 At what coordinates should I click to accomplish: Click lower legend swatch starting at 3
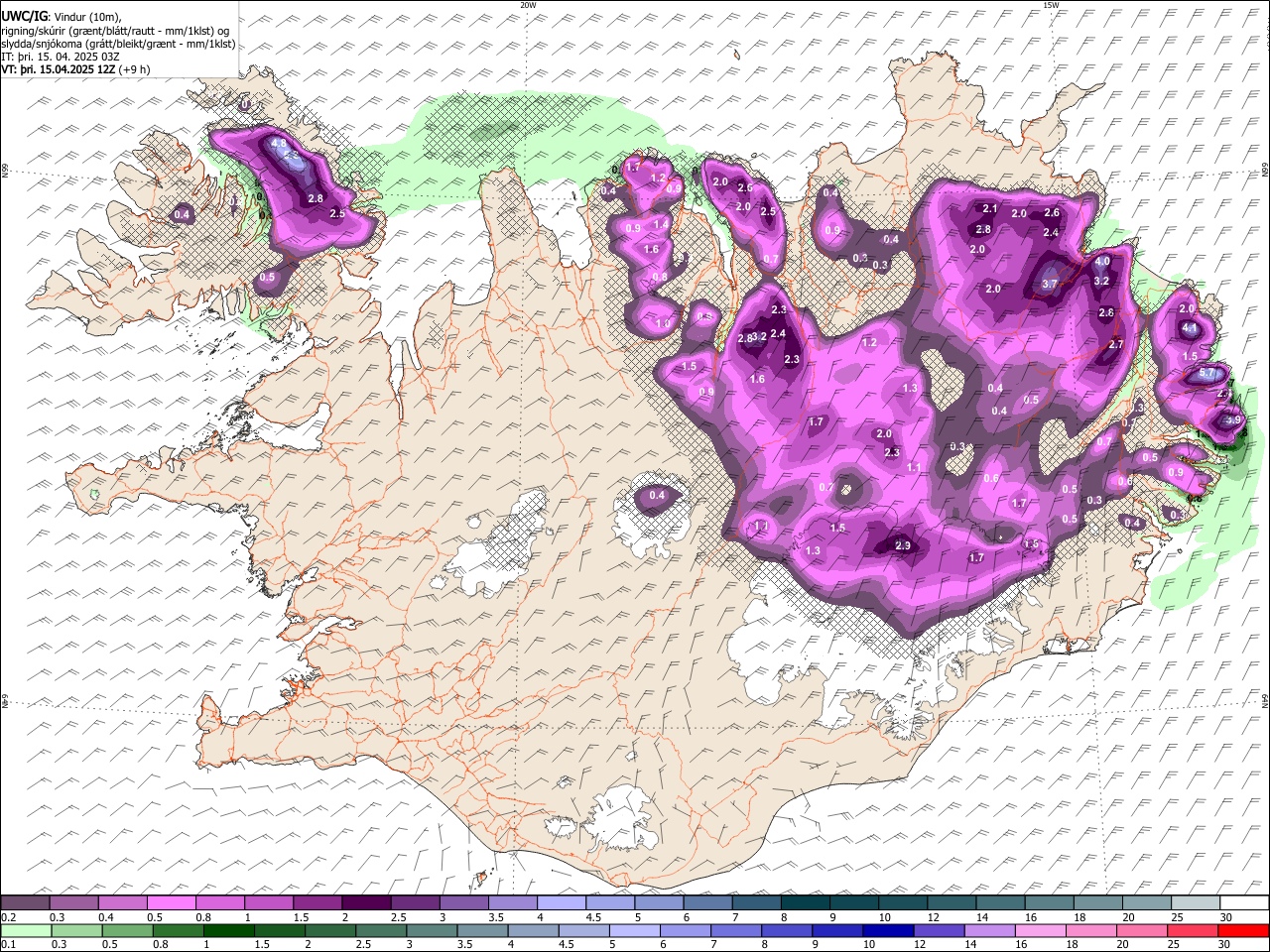point(432,930)
